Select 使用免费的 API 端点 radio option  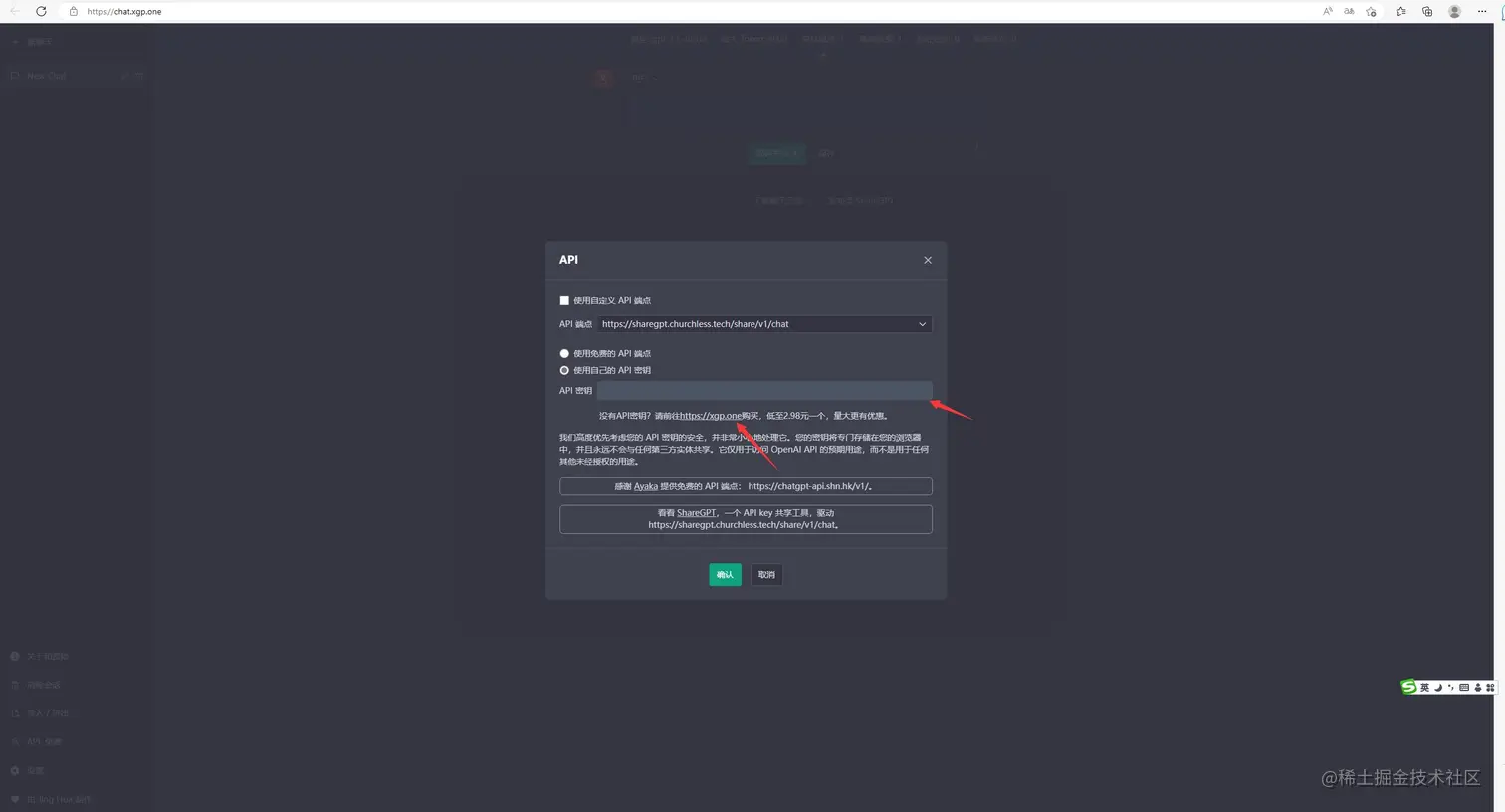coord(564,353)
